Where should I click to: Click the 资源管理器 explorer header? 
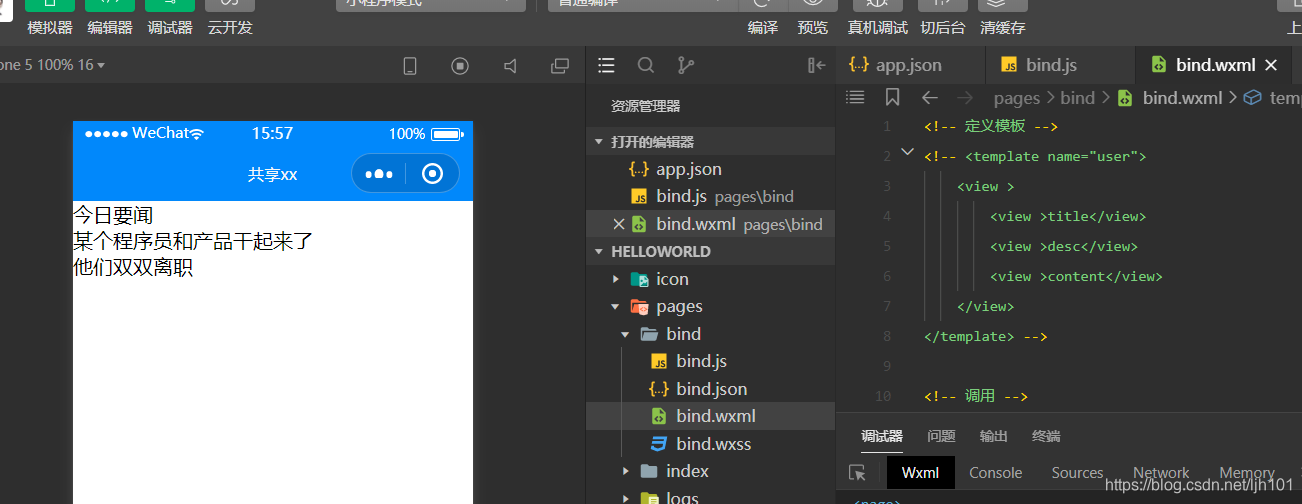click(x=646, y=106)
